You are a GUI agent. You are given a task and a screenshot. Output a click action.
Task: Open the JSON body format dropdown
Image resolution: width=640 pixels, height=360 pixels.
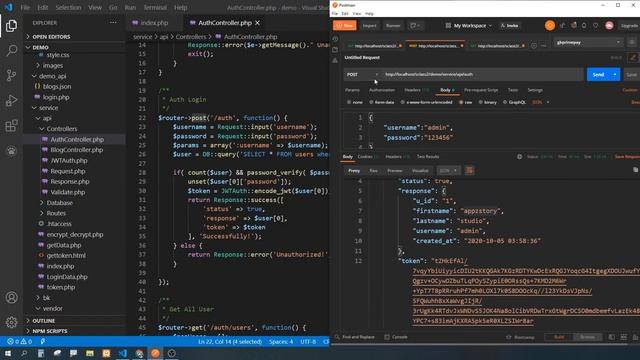click(x=541, y=102)
